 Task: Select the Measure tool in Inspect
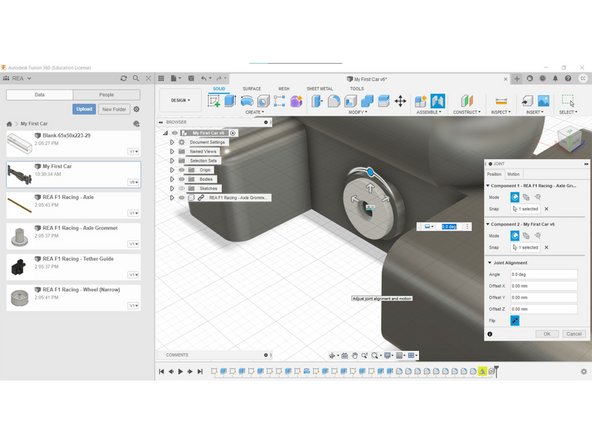coord(501,101)
